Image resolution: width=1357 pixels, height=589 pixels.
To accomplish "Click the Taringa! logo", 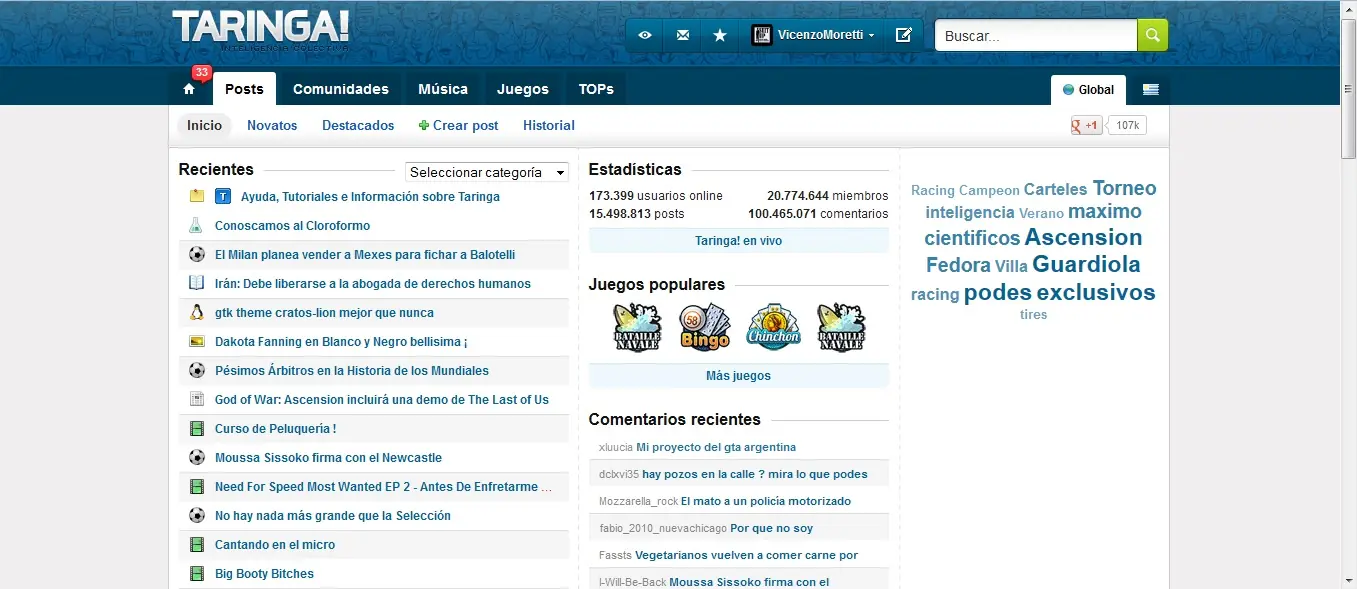I will click(x=261, y=30).
